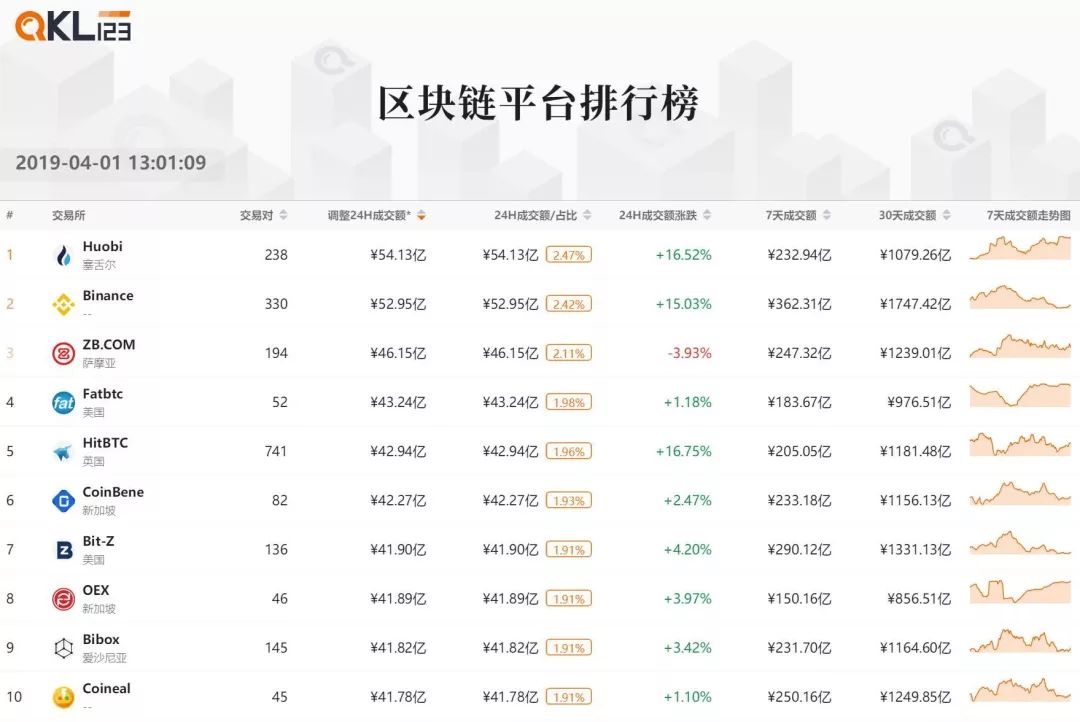Open the Binance exchange link
The width and height of the screenshot is (1080, 722).
pos(108,296)
